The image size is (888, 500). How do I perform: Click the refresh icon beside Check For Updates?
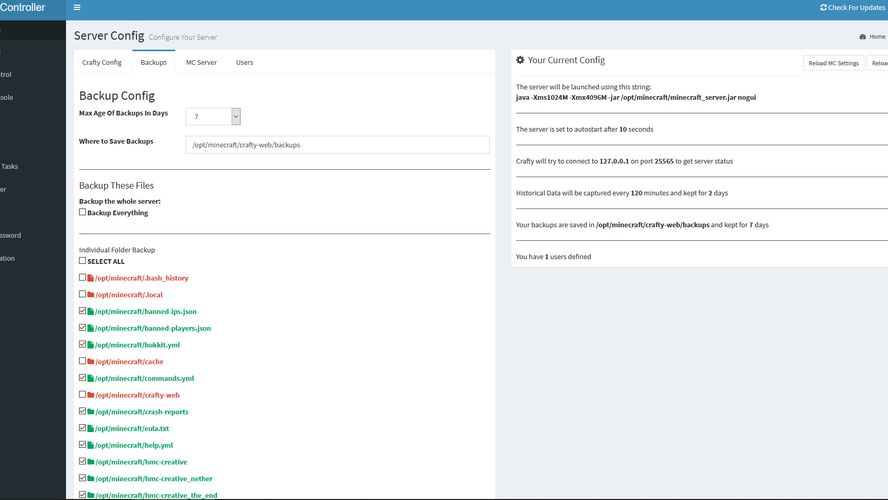pyautogui.click(x=823, y=7)
